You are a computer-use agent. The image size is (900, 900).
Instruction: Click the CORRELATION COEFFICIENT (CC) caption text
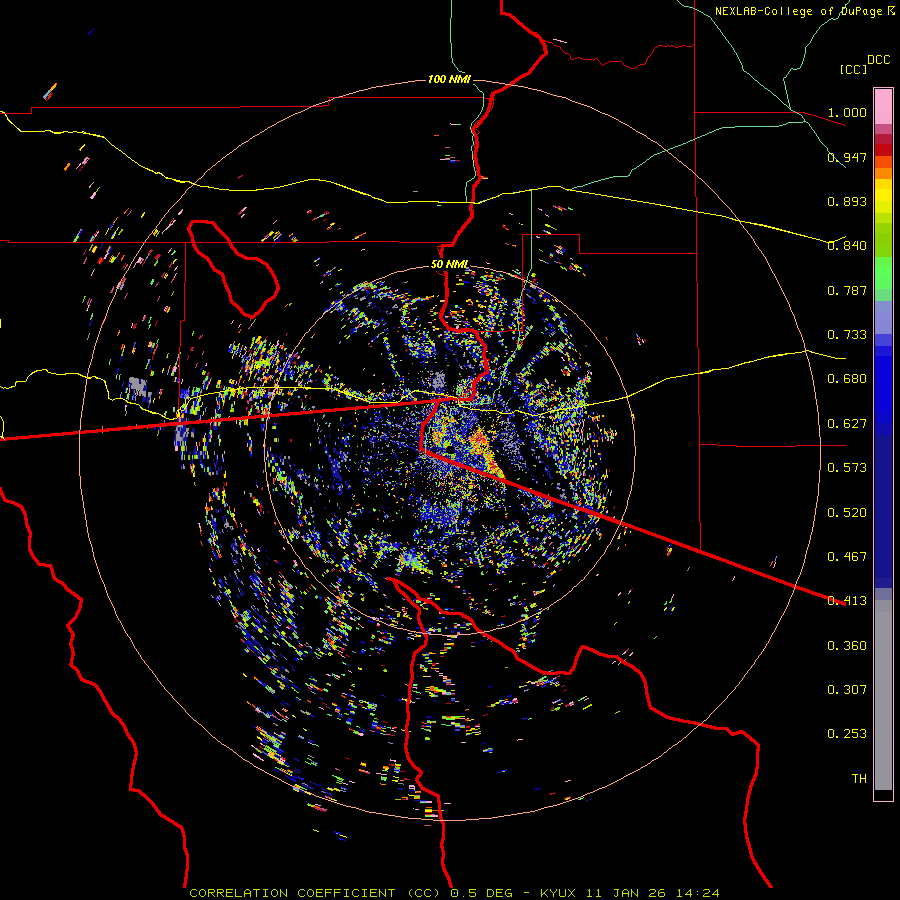(x=315, y=893)
